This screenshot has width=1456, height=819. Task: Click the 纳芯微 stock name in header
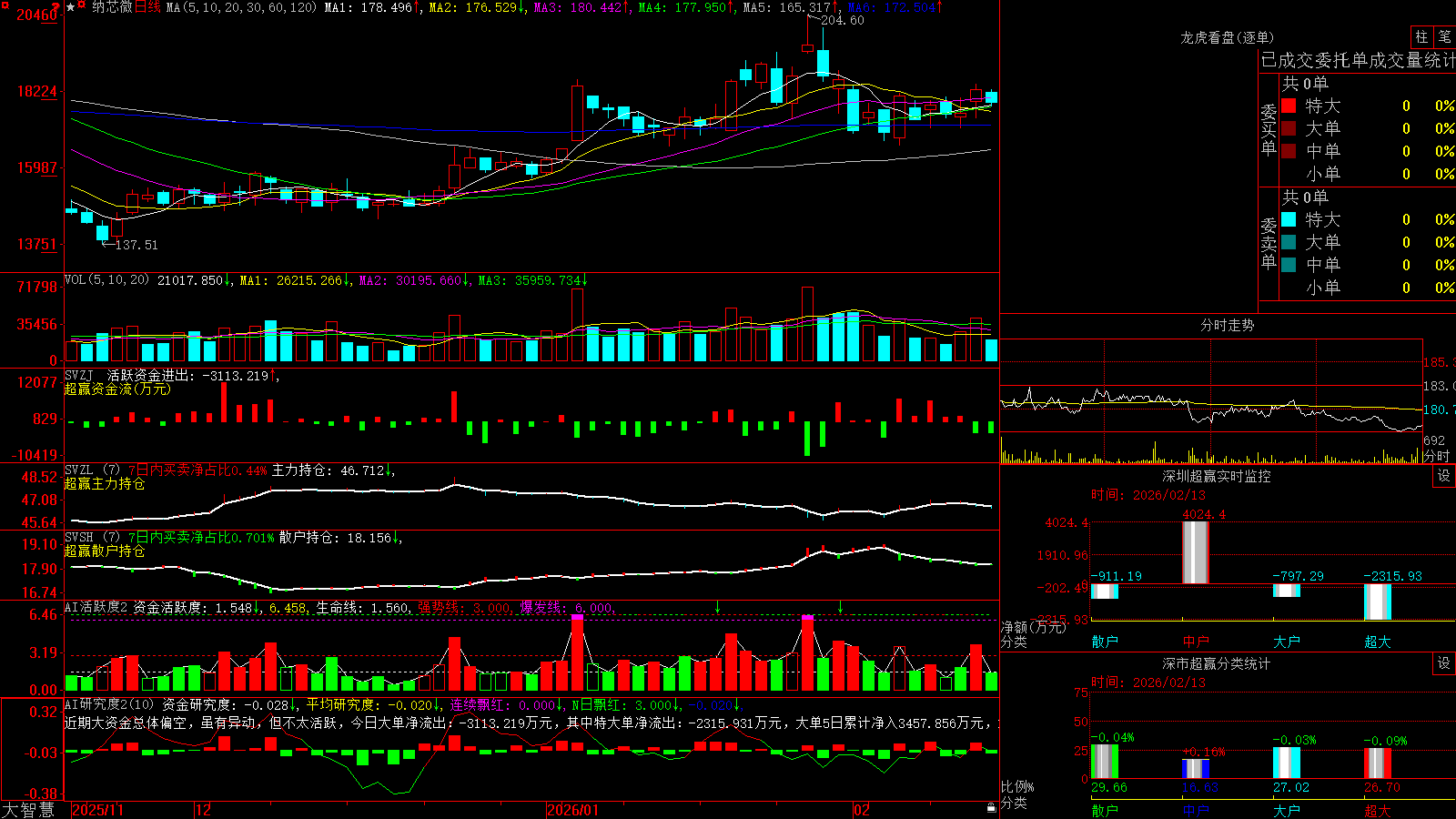coord(112,7)
